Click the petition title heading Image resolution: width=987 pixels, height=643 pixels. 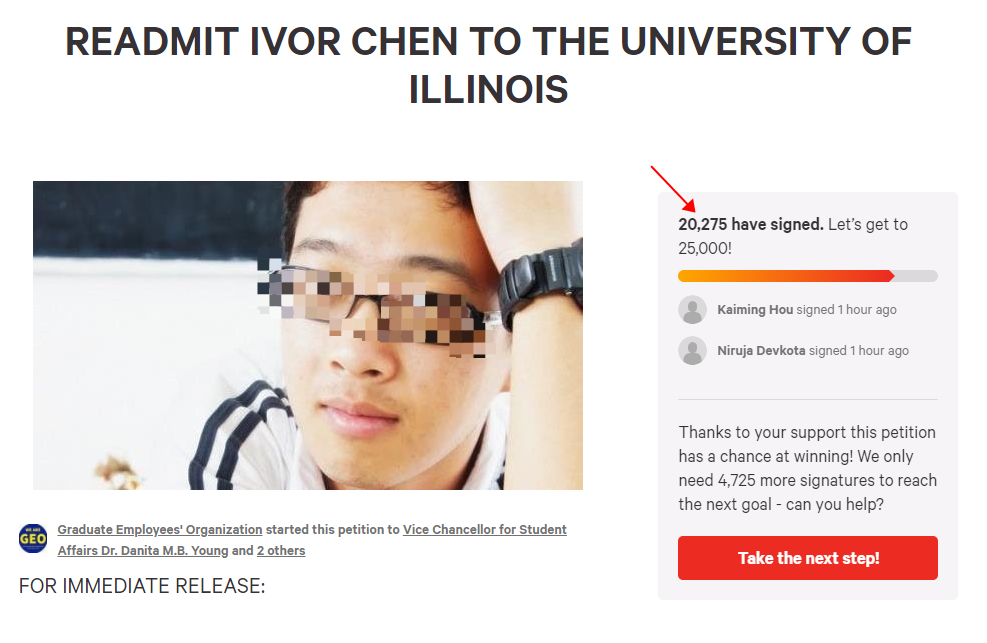[488, 65]
